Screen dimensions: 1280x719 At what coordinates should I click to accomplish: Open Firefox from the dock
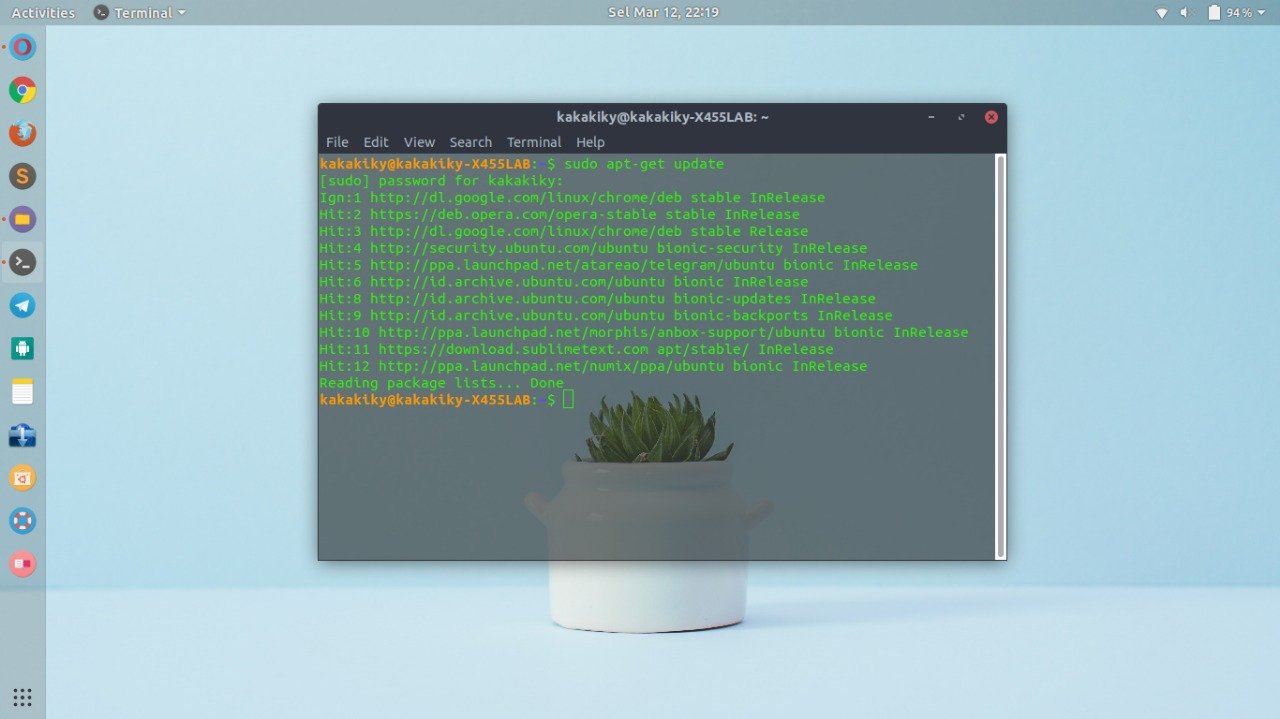click(23, 133)
